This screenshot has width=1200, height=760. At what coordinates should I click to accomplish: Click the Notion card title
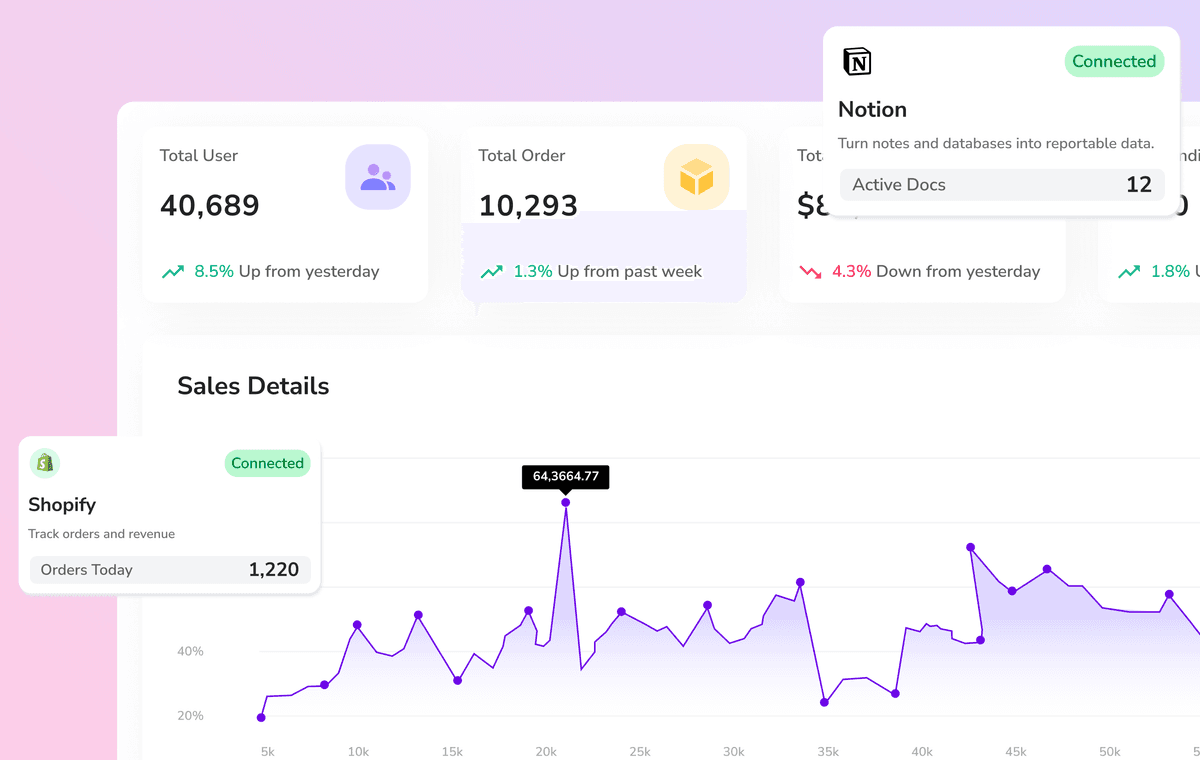click(872, 110)
